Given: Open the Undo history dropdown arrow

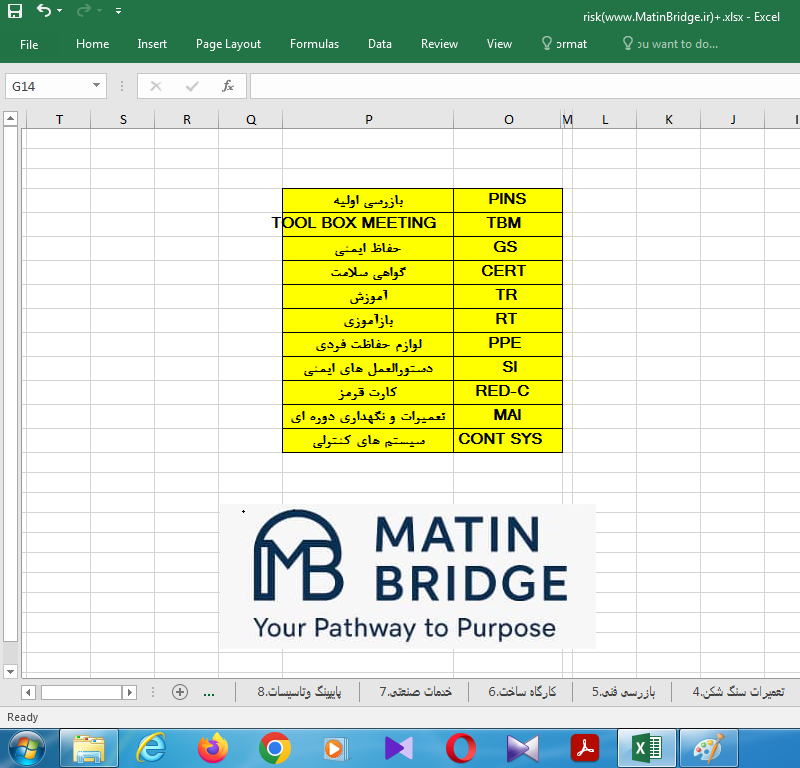Looking at the screenshot, I should click(x=61, y=12).
